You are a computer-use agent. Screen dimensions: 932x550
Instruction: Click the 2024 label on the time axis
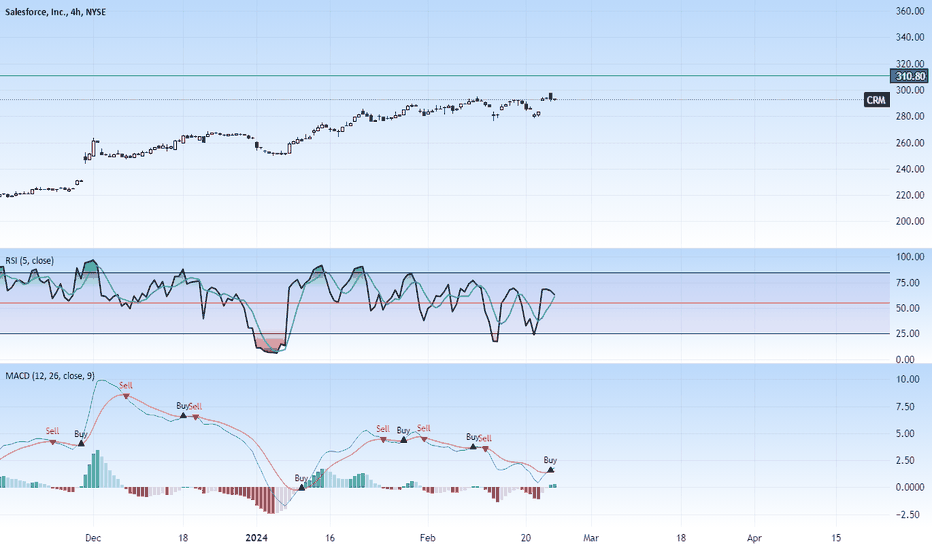257,538
